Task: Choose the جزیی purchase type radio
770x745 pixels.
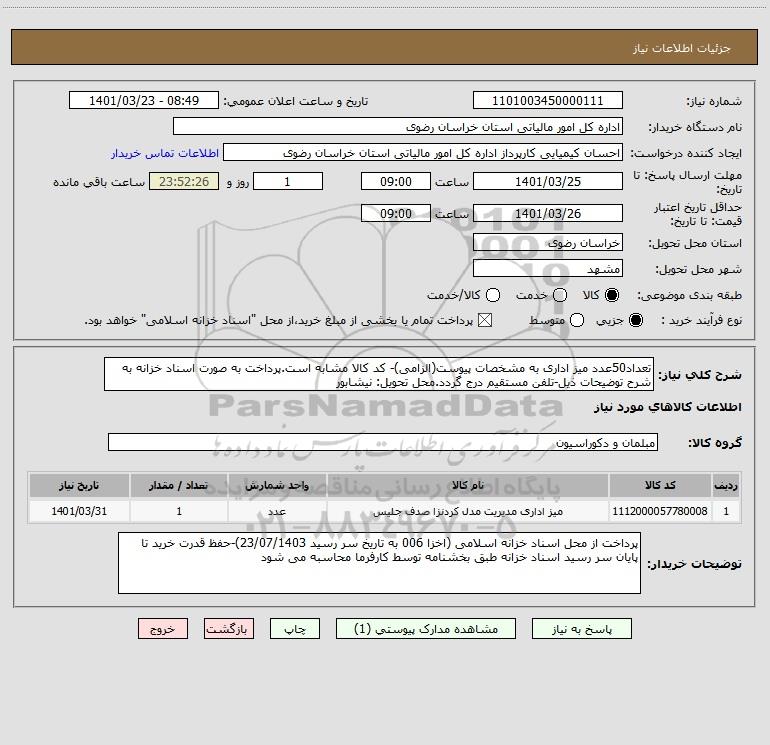Action: 636,320
